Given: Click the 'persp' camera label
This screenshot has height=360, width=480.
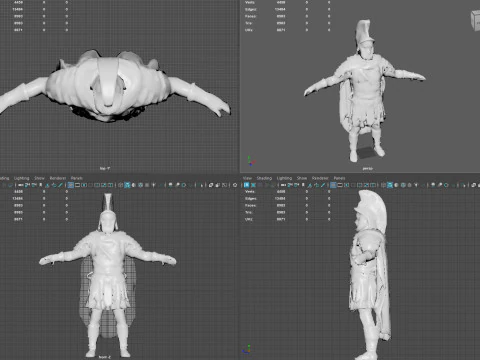Looking at the screenshot, I should coord(368,169).
